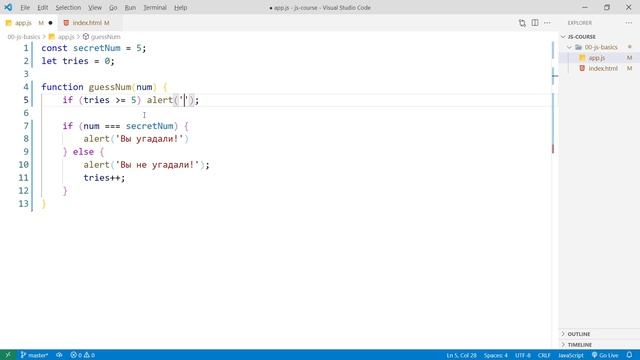Click the app.js file icon in editor tab
Image resolution: width=640 pixels, height=360 pixels.
(9, 23)
